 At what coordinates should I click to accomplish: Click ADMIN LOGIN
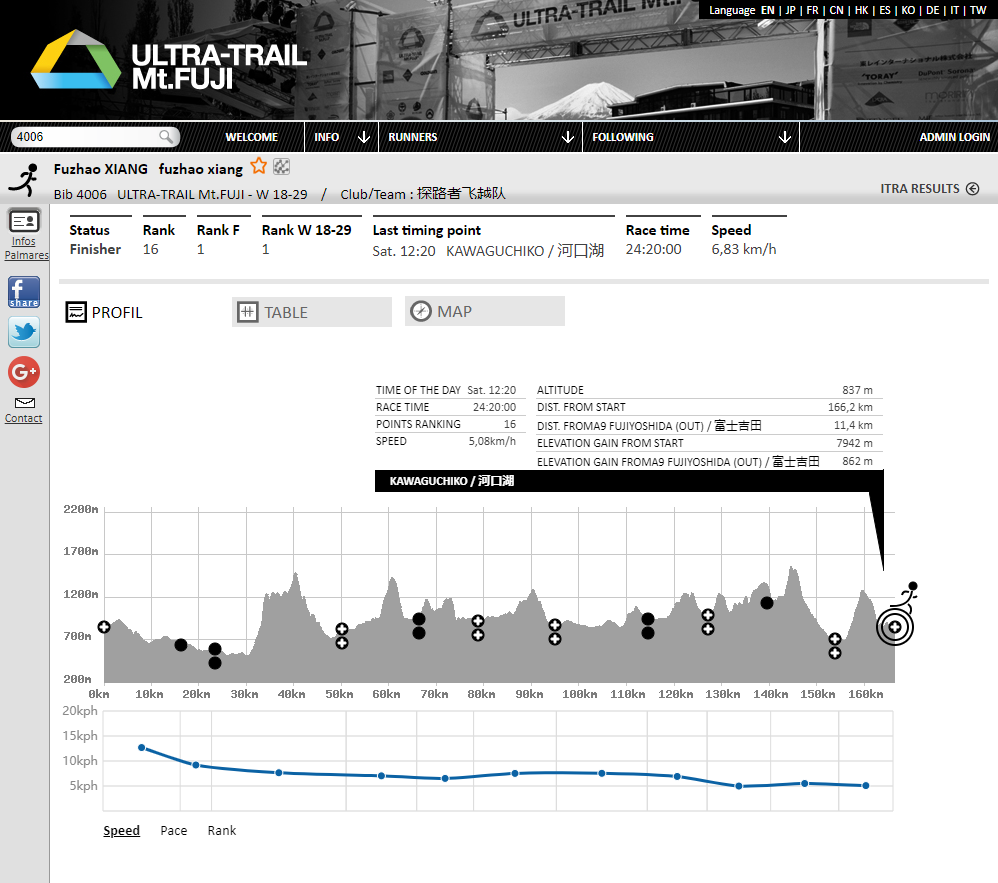coord(954,137)
